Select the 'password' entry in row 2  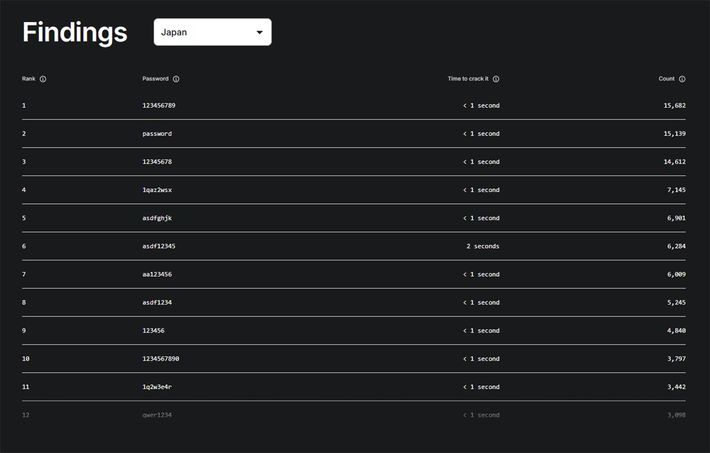[157, 133]
